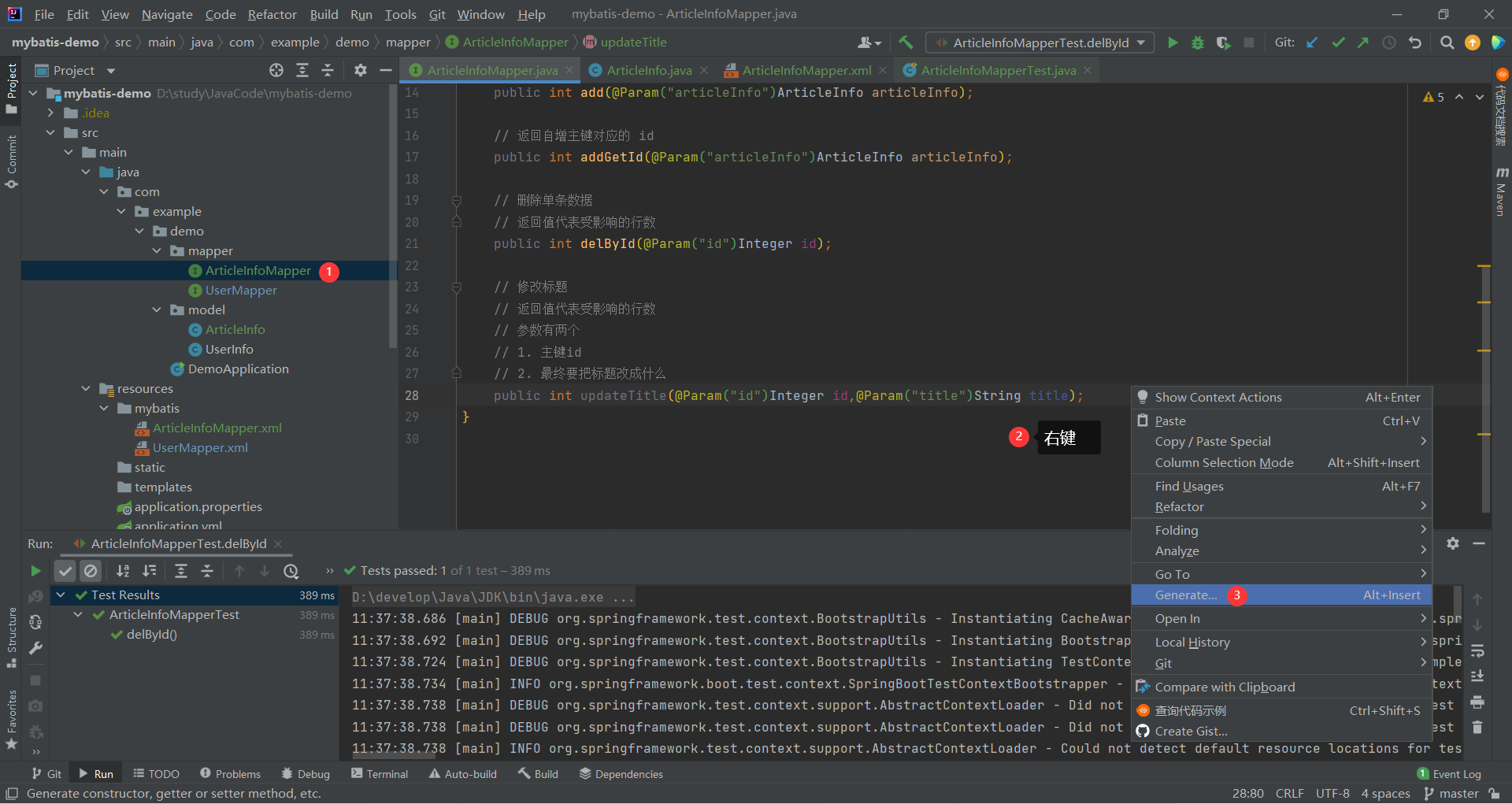The height and width of the screenshot is (804, 1512).
Task: Click the 5 warnings inspection indicator
Action: pos(1433,97)
